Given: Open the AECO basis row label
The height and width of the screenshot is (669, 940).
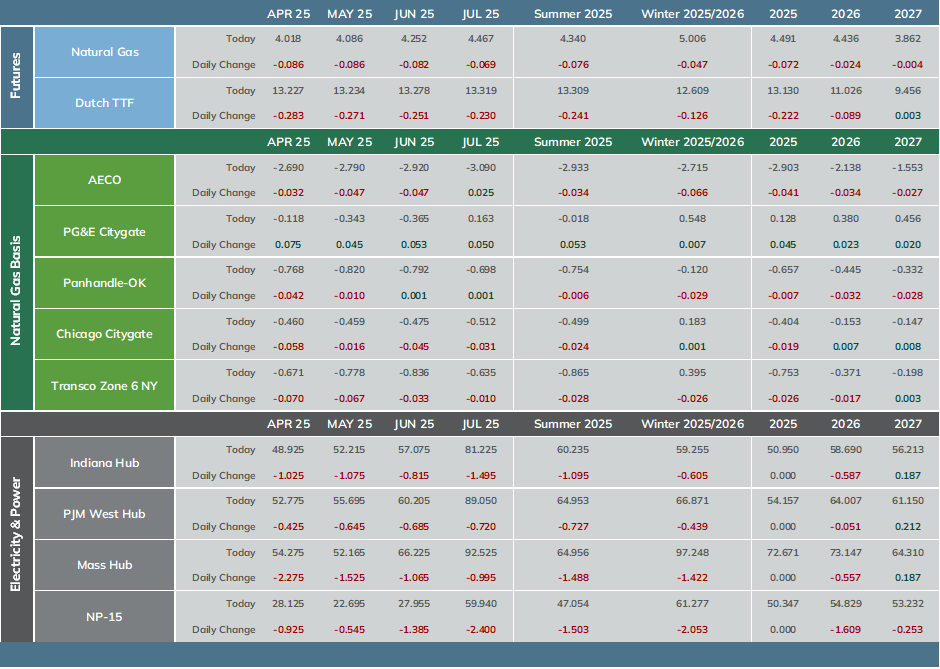Looking at the screenshot, I should pyautogui.click(x=104, y=180).
